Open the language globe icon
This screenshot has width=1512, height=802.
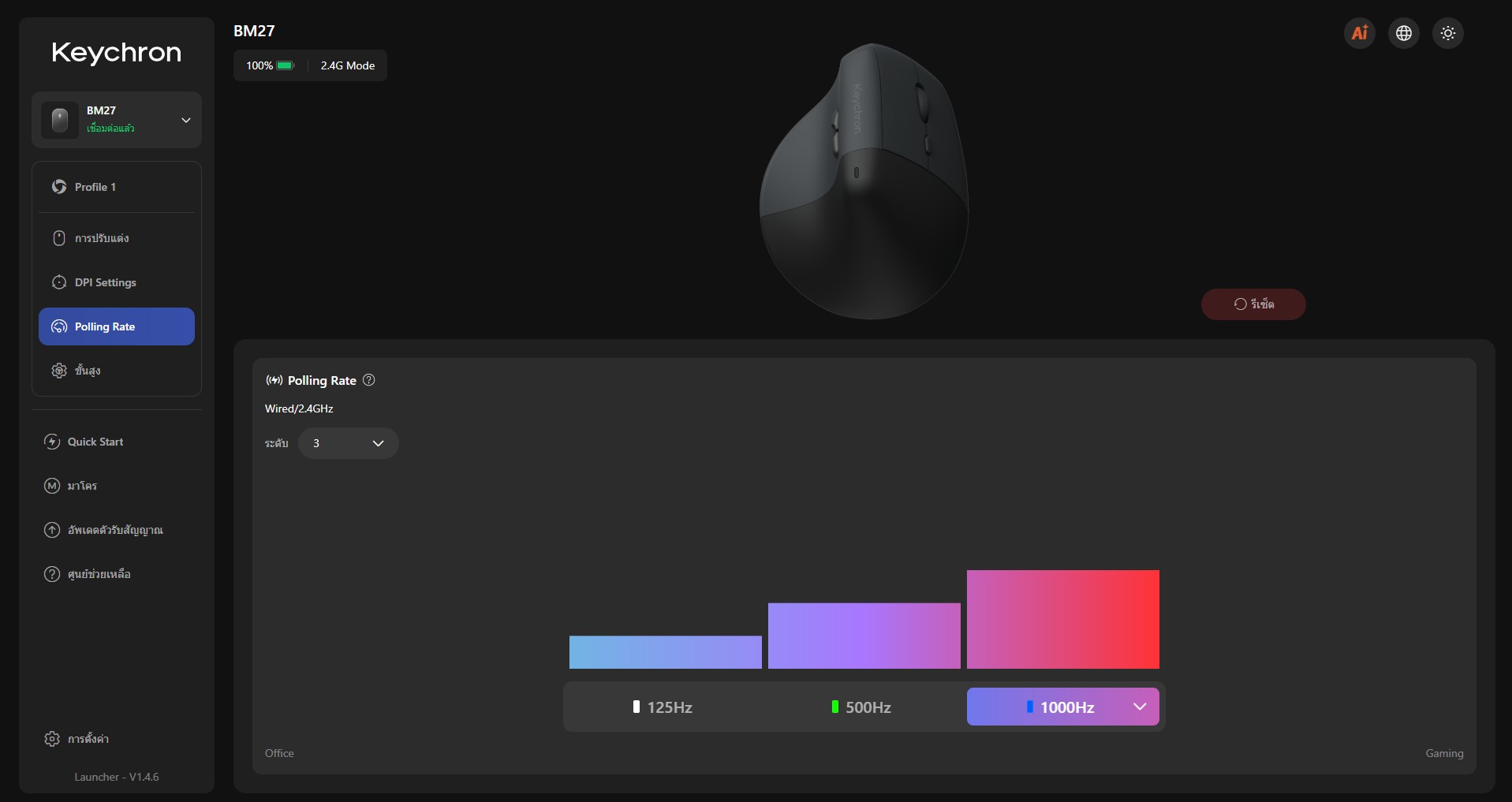coord(1403,33)
